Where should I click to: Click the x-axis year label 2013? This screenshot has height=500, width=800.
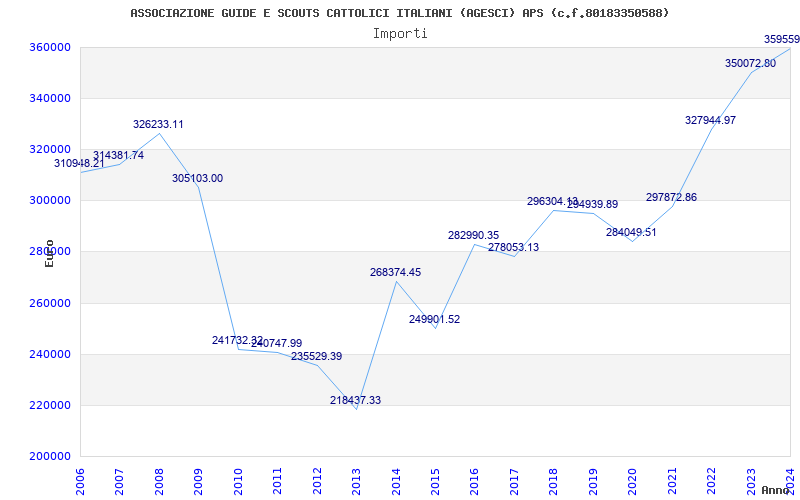(x=356, y=481)
